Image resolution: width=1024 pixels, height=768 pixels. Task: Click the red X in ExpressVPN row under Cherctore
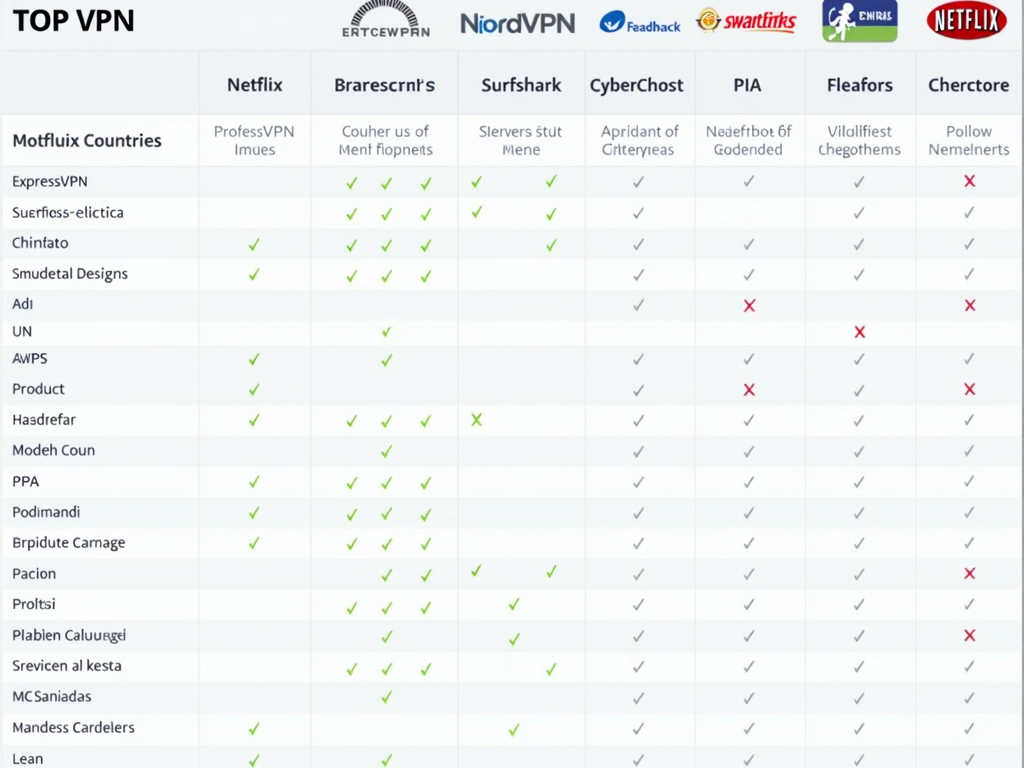click(969, 181)
